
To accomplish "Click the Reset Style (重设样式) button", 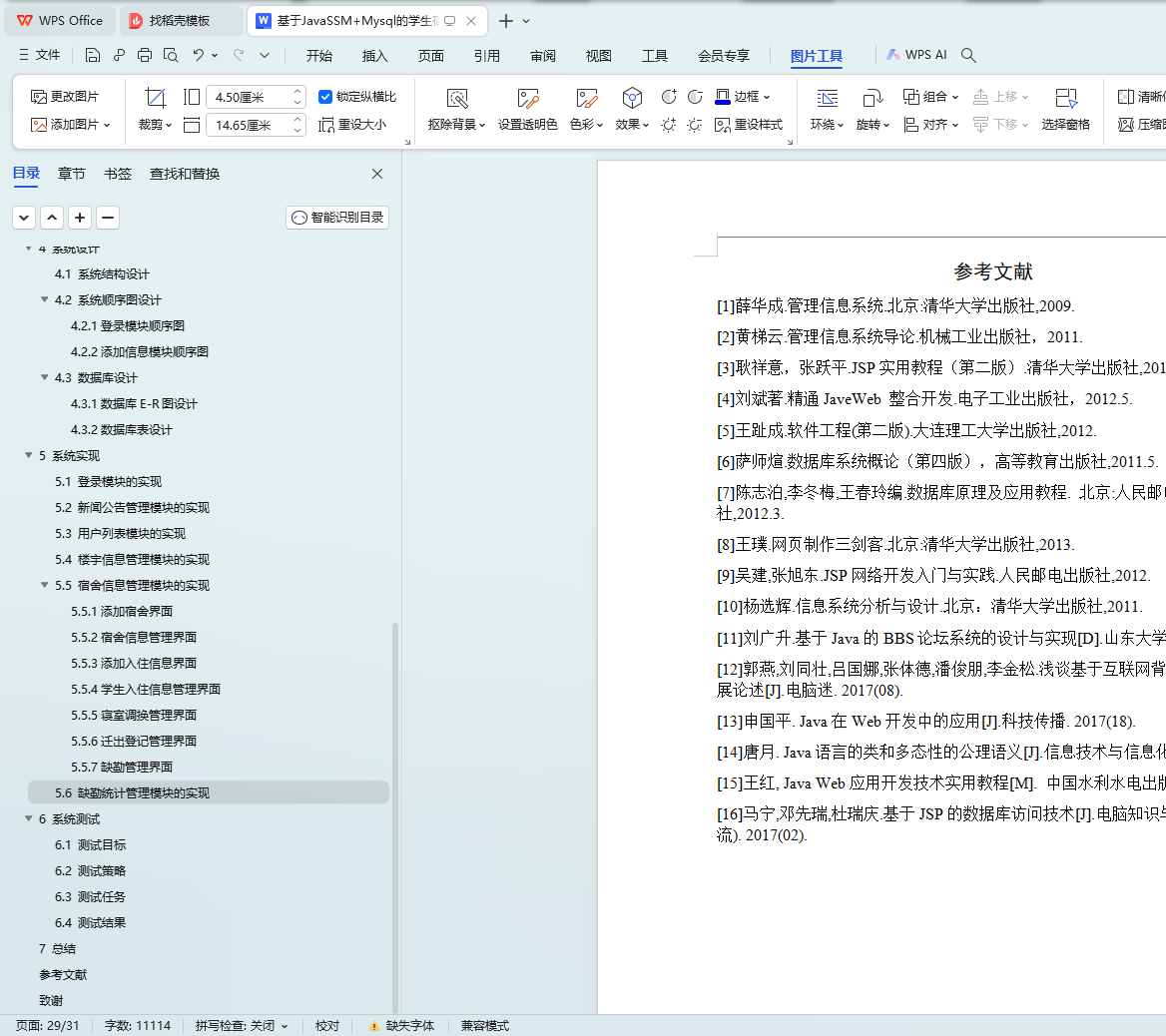I will click(749, 125).
